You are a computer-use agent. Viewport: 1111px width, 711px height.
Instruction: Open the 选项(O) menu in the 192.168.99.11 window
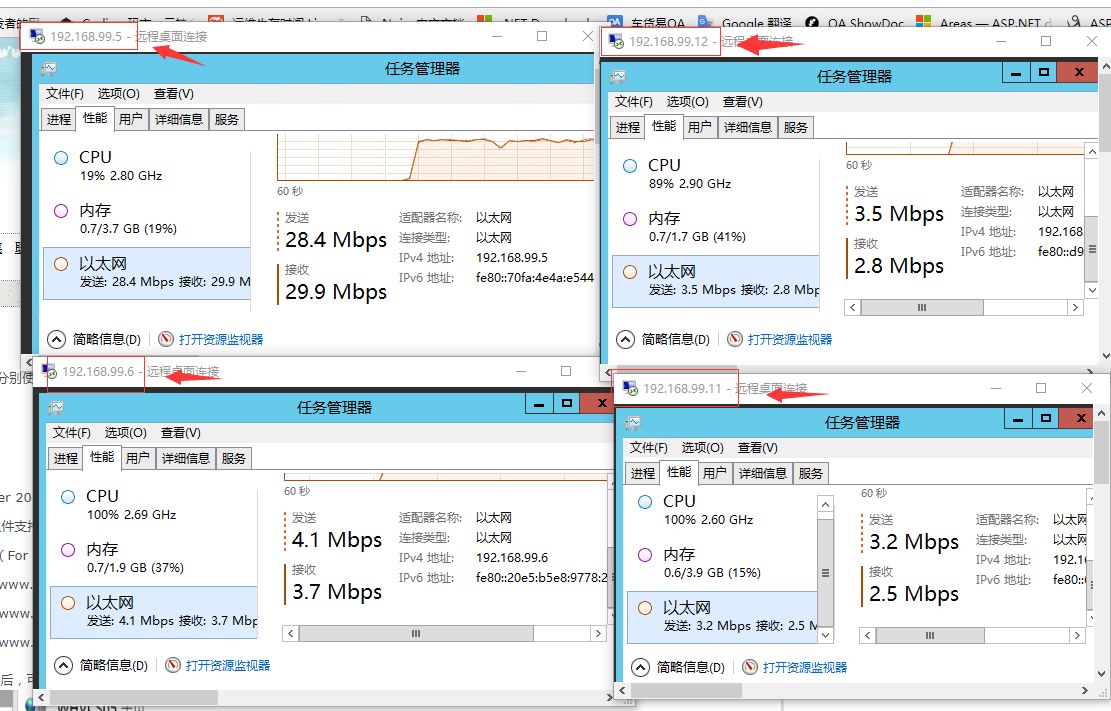[703, 447]
